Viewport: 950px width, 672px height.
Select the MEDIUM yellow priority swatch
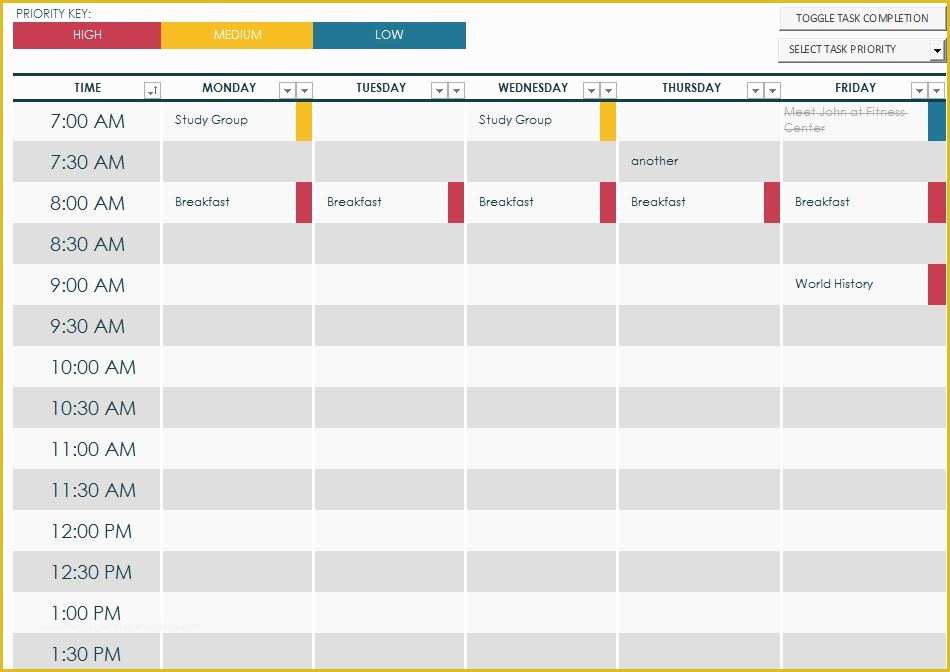(x=237, y=35)
